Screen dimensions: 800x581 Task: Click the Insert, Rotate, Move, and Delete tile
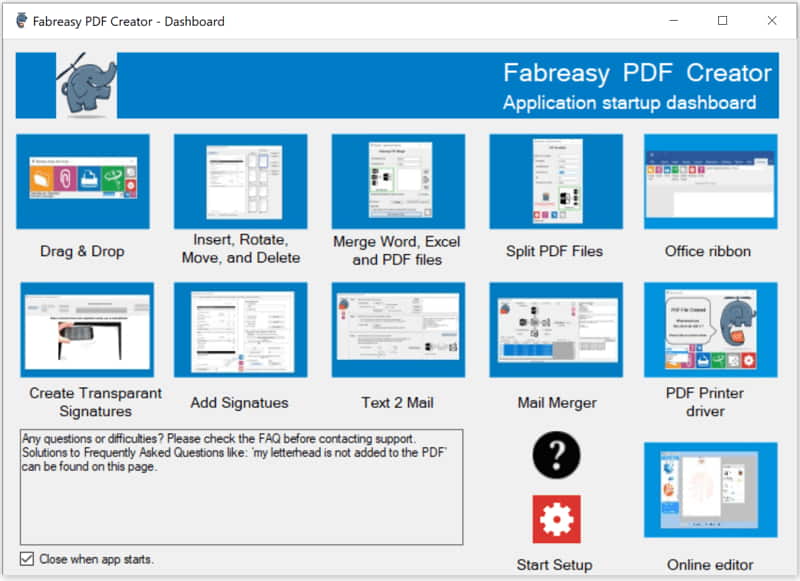pos(240,182)
